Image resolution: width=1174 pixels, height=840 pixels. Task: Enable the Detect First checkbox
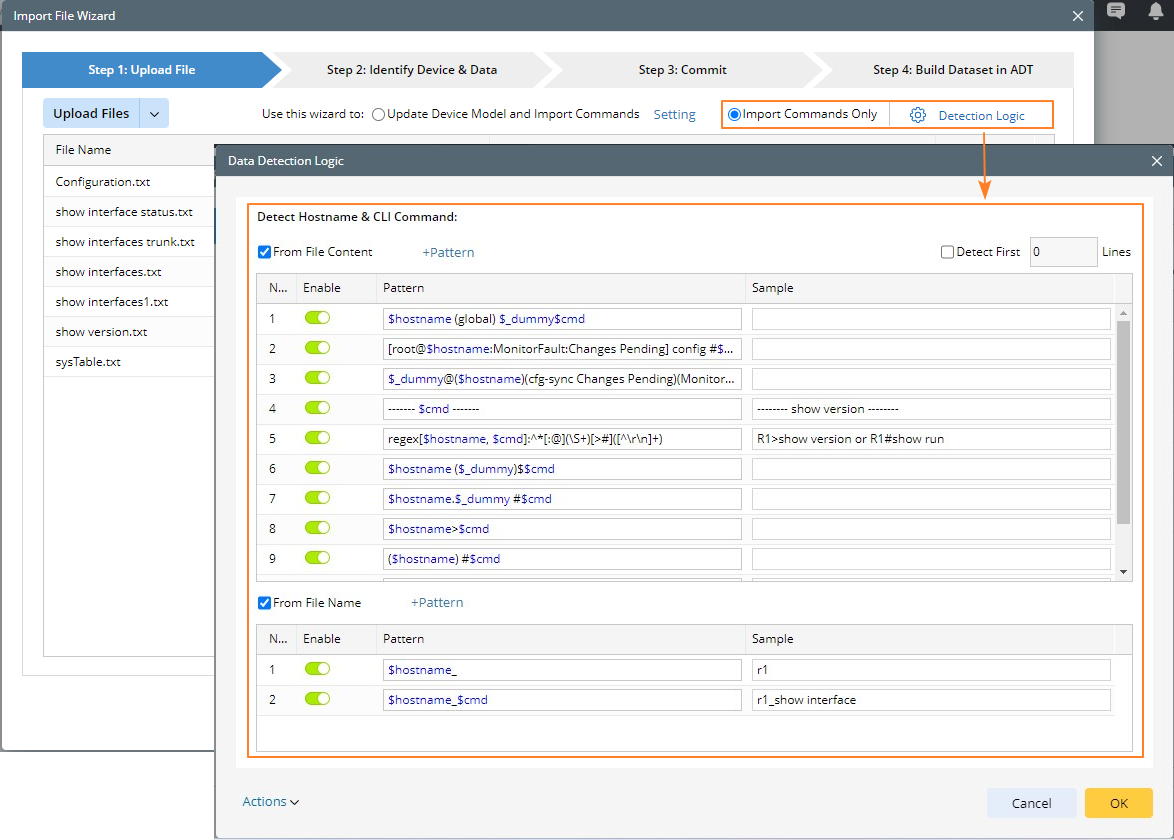point(947,252)
